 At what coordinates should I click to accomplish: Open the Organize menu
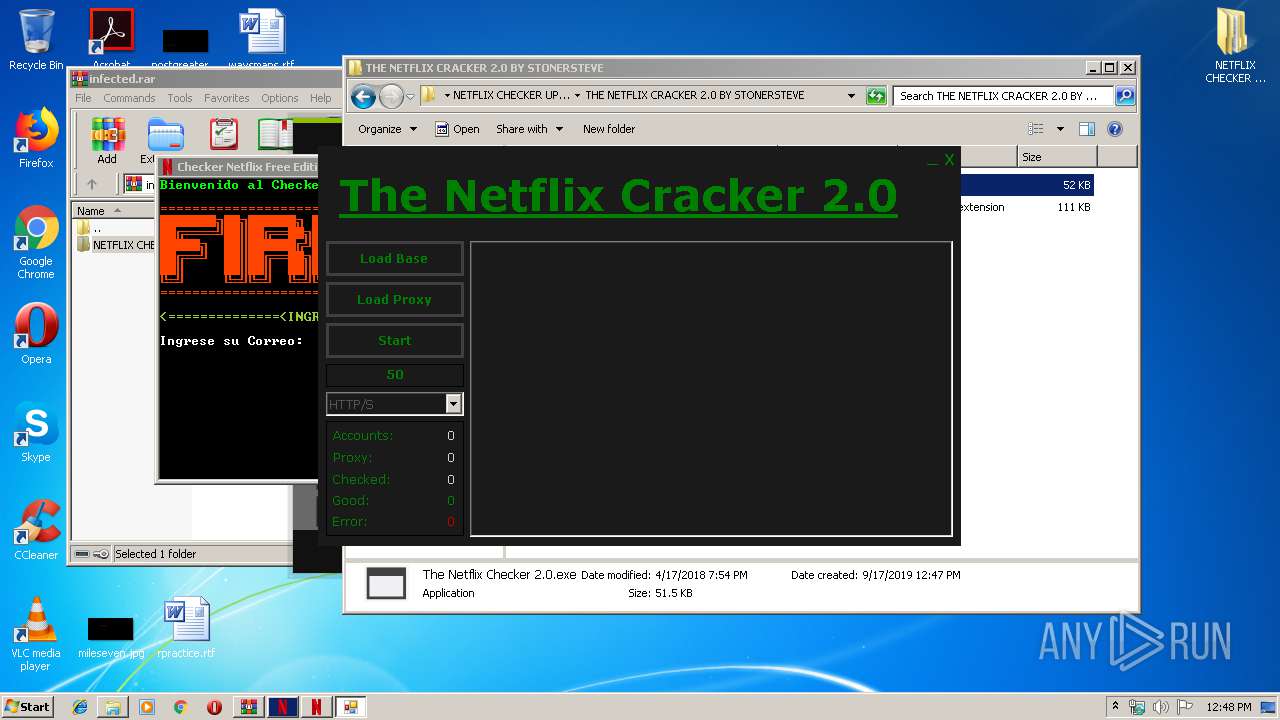387,129
